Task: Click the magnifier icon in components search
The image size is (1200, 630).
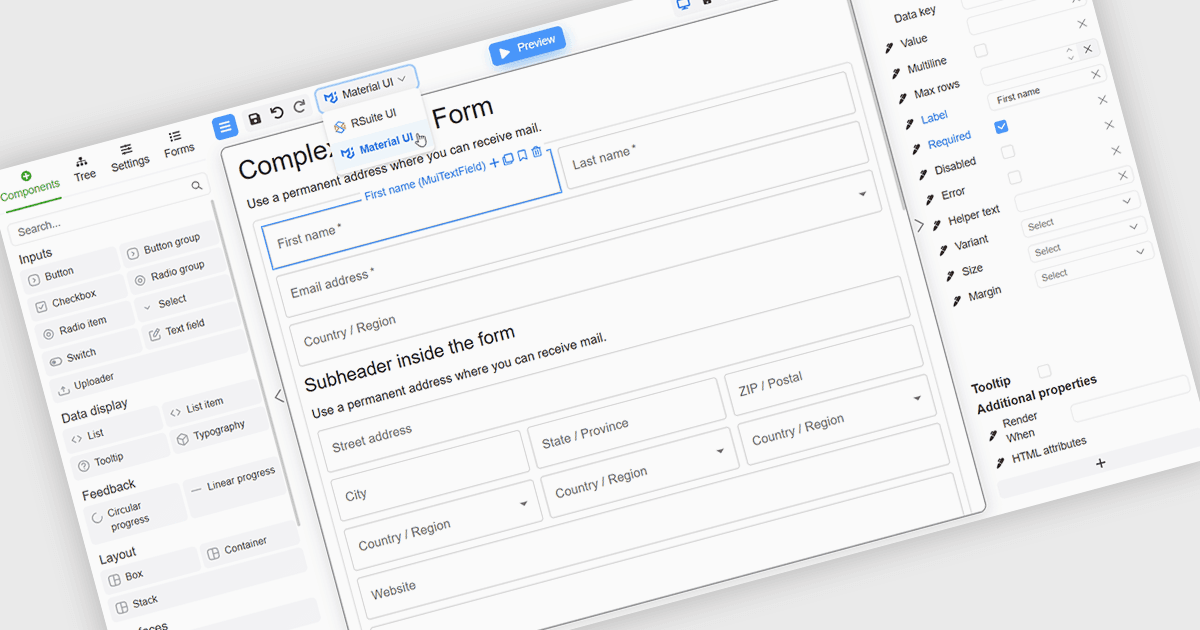Action: (x=196, y=186)
